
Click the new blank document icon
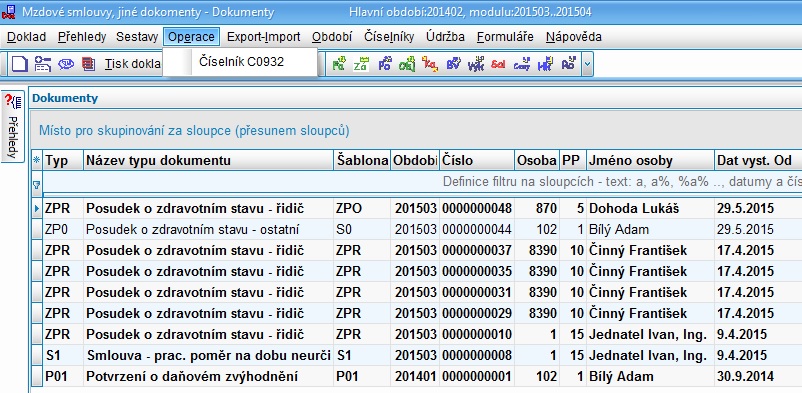tap(20, 64)
